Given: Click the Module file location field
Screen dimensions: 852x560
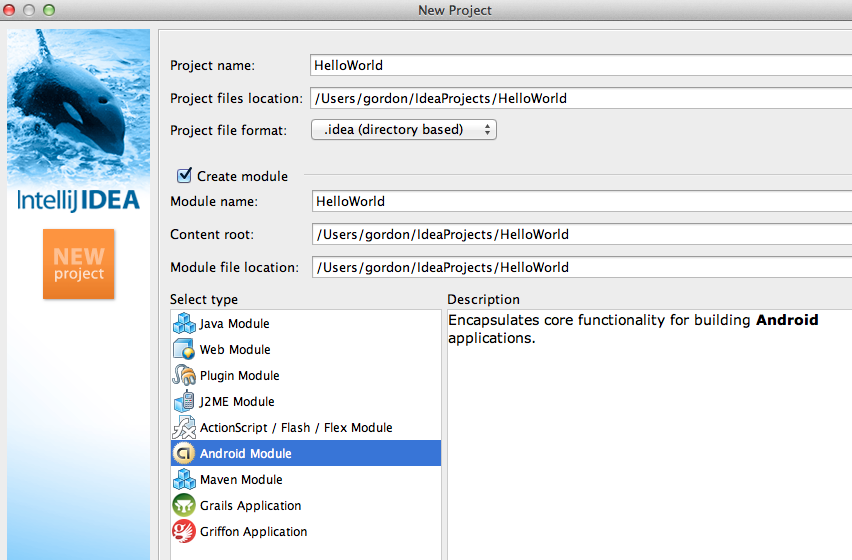Looking at the screenshot, I should tap(580, 267).
